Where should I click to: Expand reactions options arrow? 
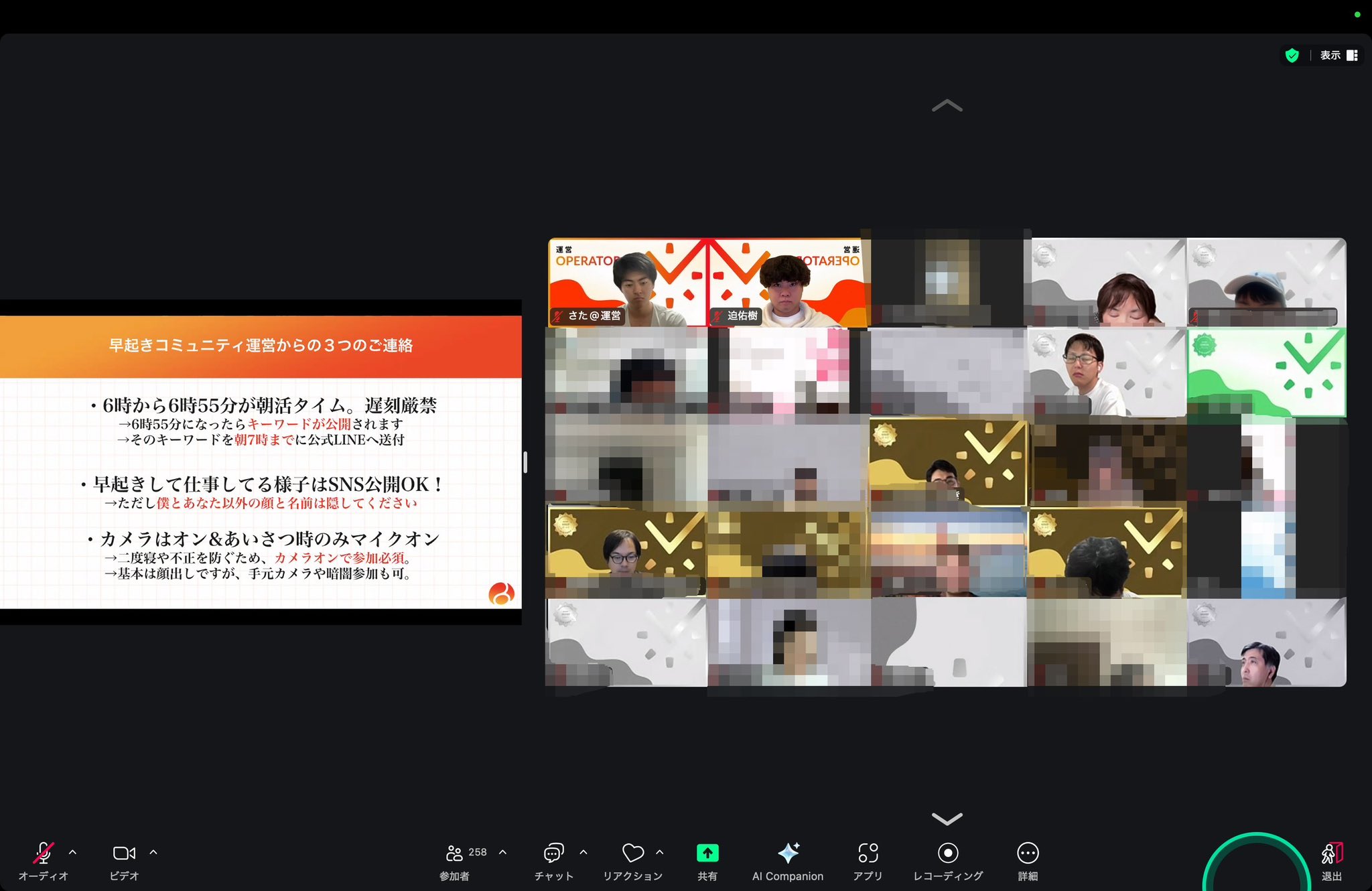click(x=660, y=852)
